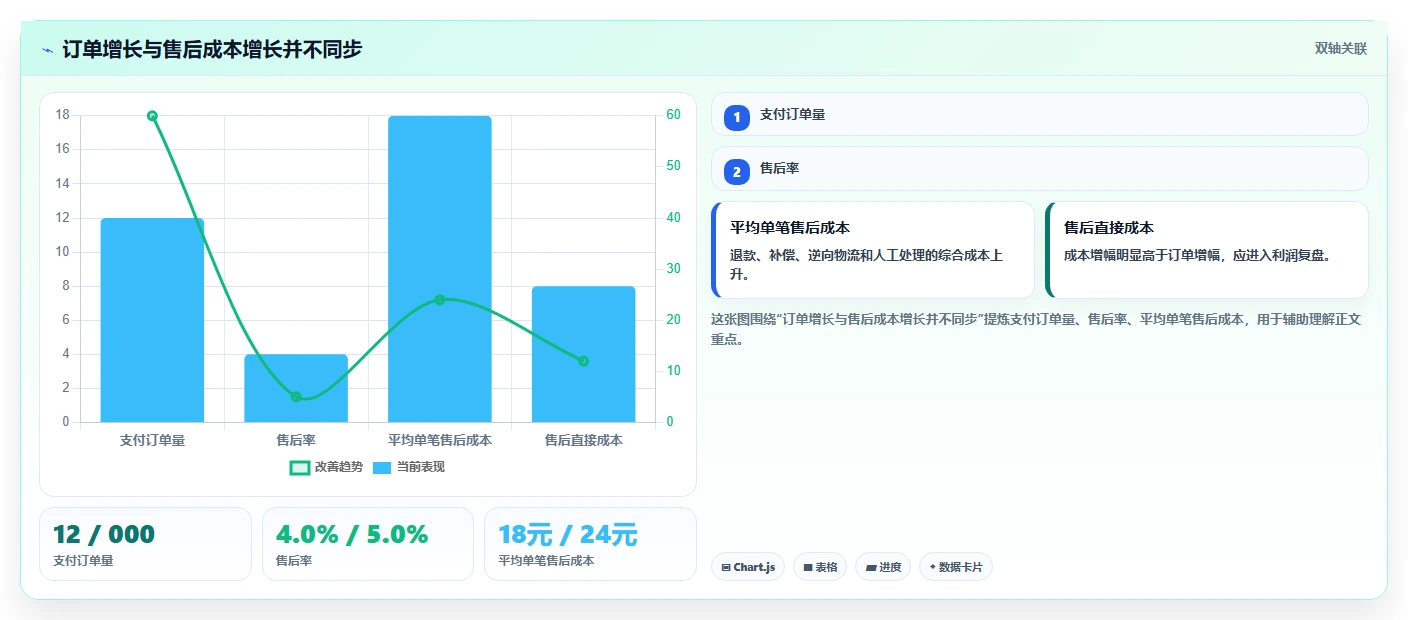Click the blue 当前表现 legend swatch
1408x620 pixels.
382,467
